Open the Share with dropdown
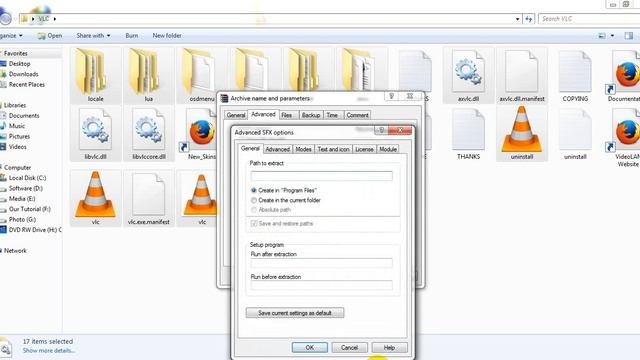 (93, 36)
